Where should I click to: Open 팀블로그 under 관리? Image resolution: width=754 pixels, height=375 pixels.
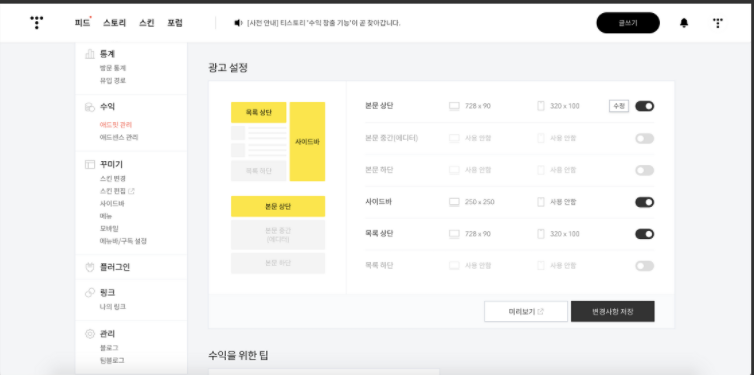[x=113, y=360]
